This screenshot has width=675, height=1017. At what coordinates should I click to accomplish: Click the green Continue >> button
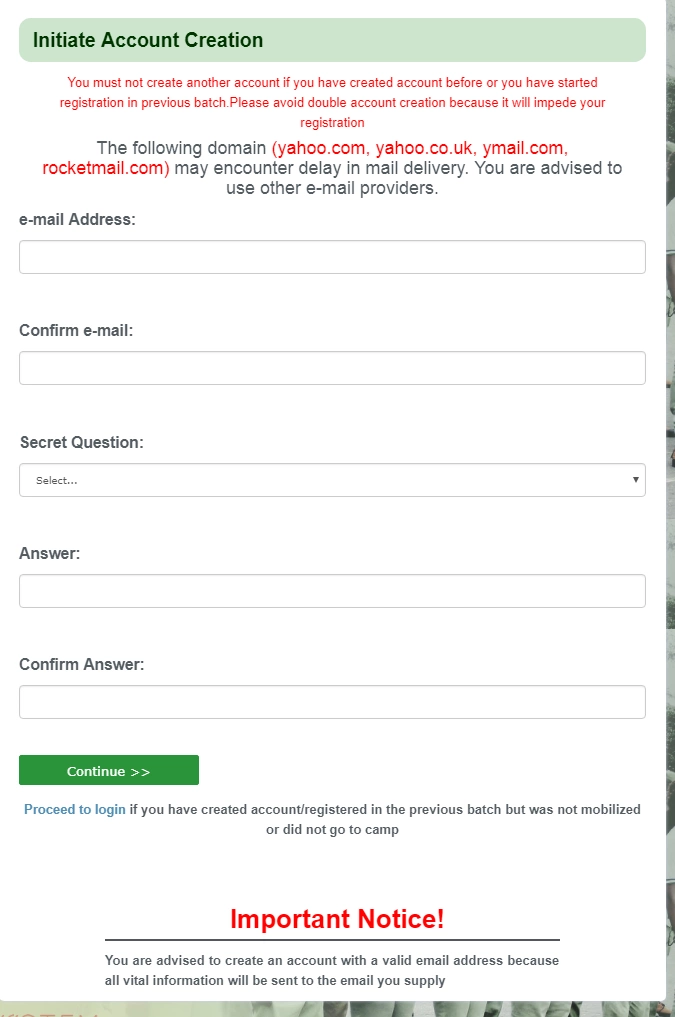click(x=109, y=770)
